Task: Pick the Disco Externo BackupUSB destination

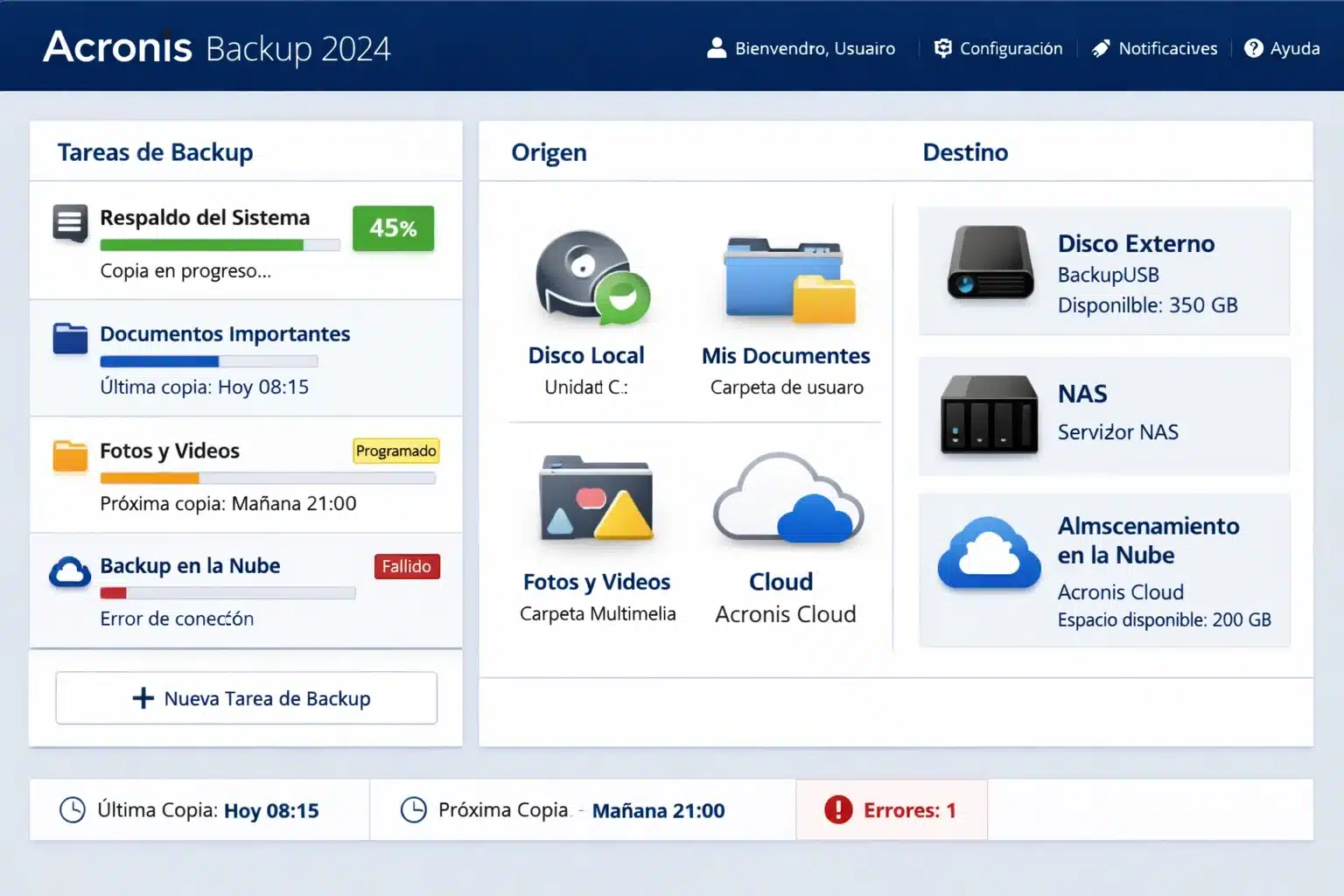Action: 1104,271
